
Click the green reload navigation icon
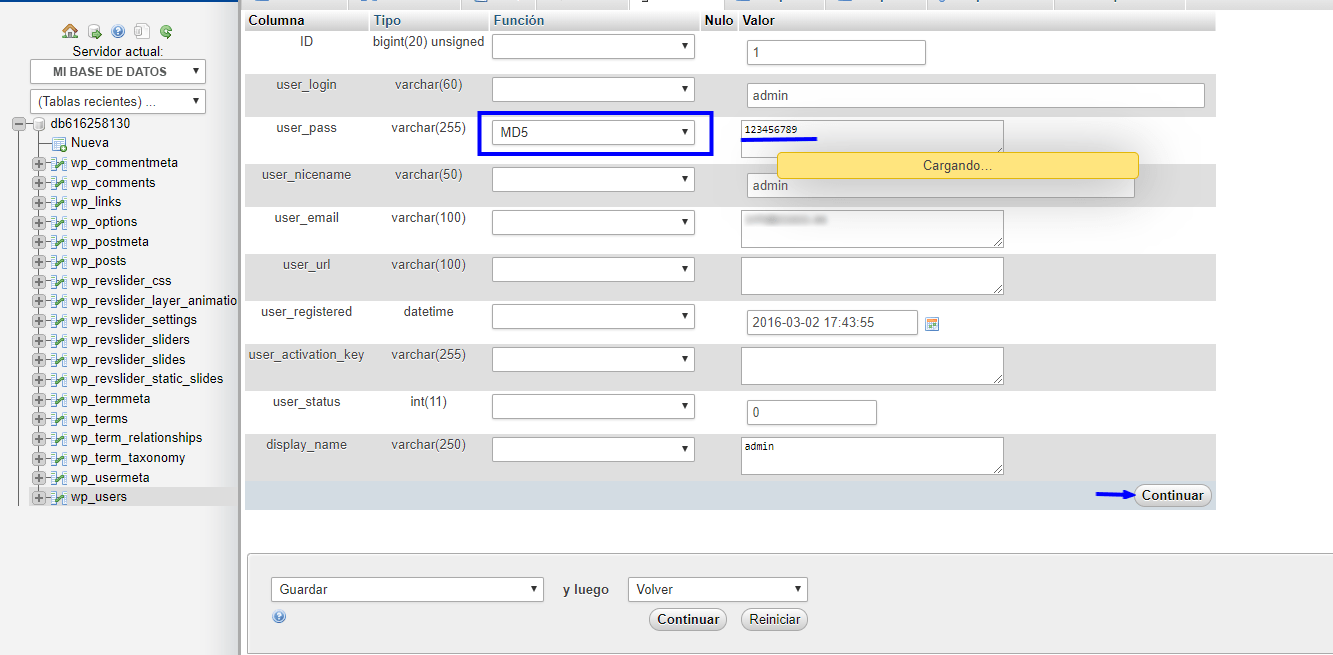pos(166,31)
